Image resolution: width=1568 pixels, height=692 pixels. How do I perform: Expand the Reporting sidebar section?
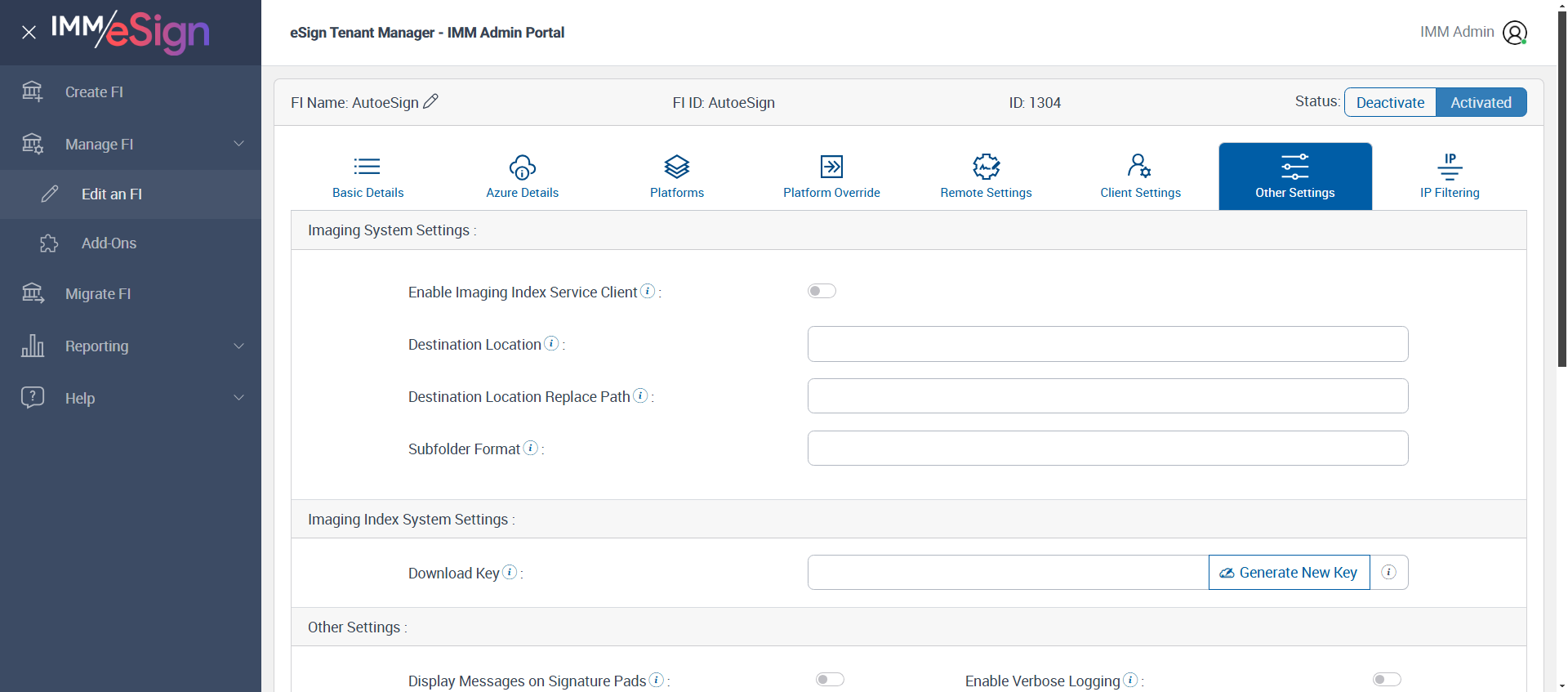pos(131,346)
